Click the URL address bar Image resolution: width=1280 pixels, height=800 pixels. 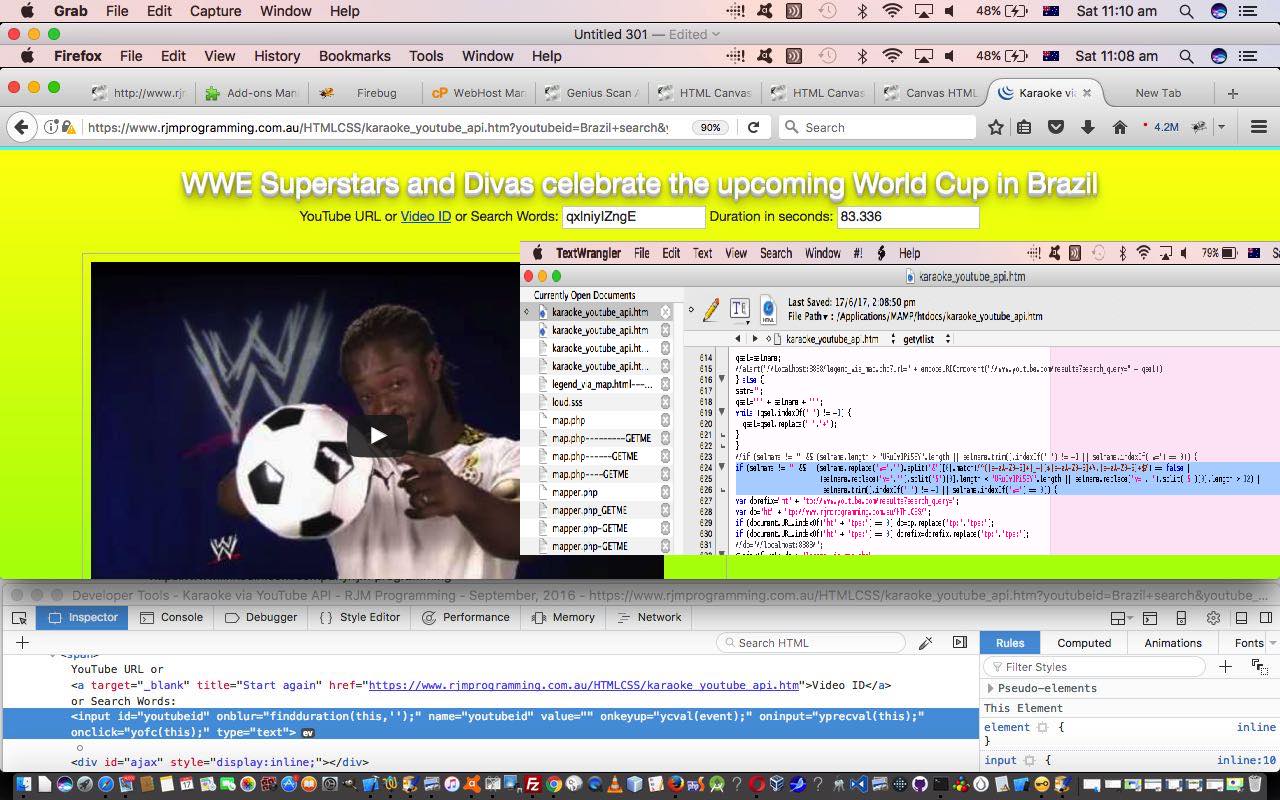pyautogui.click(x=378, y=127)
